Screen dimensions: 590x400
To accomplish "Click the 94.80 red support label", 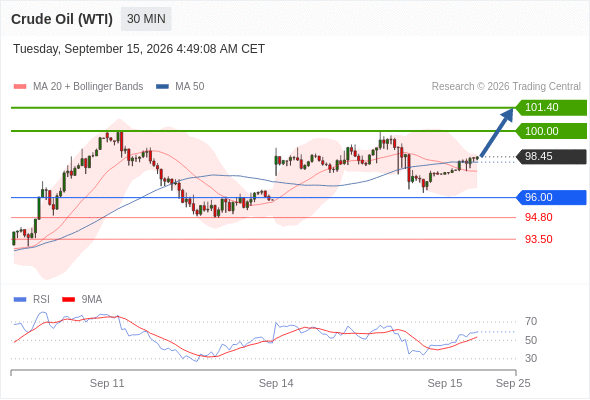I will click(538, 217).
